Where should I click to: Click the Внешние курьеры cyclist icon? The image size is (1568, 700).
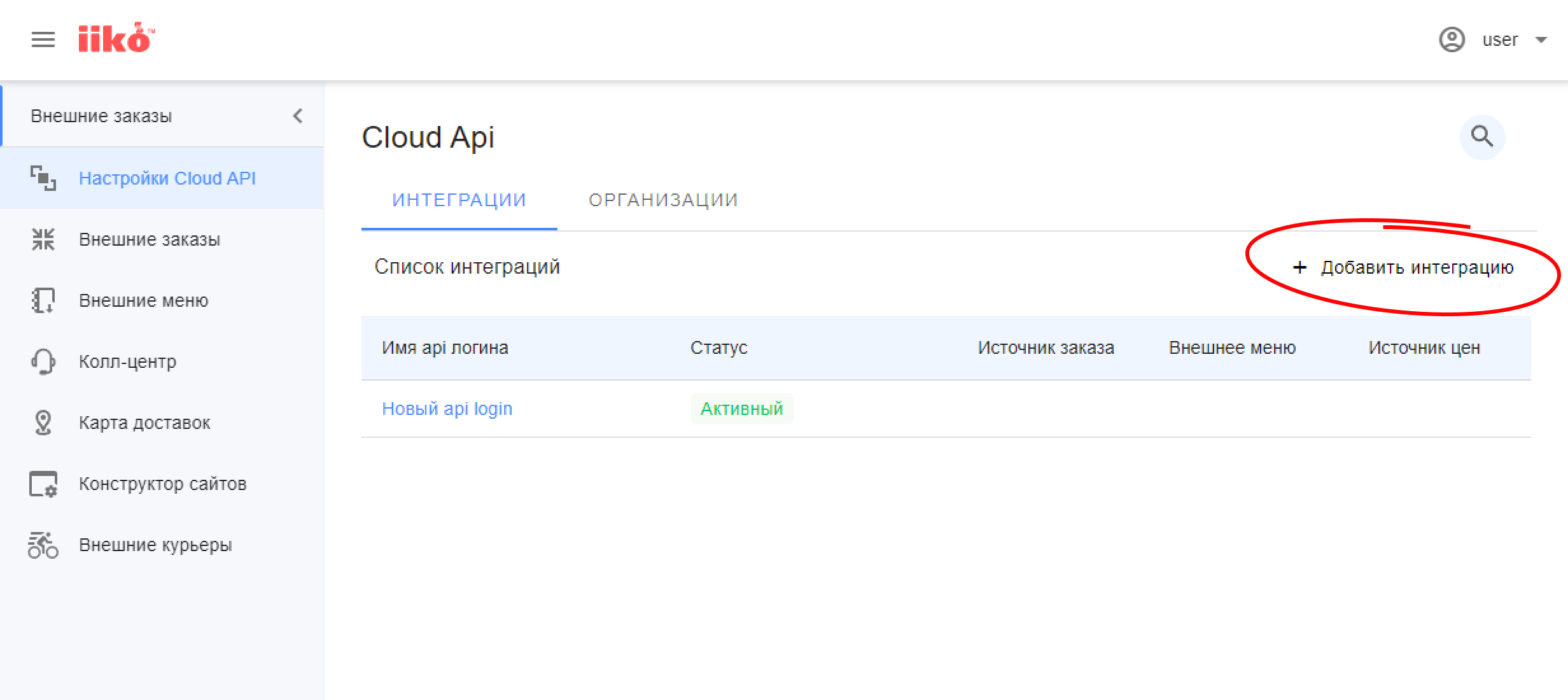pos(43,545)
